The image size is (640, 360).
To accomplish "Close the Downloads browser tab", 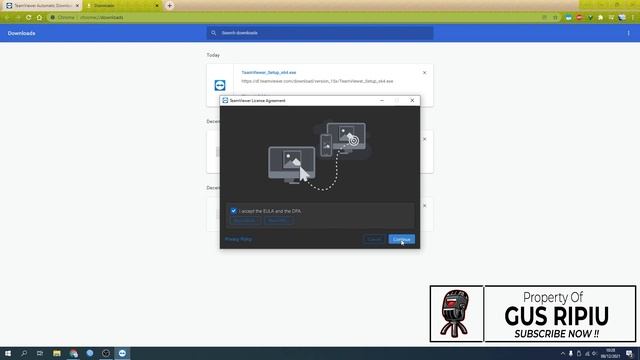I will coord(157,6).
